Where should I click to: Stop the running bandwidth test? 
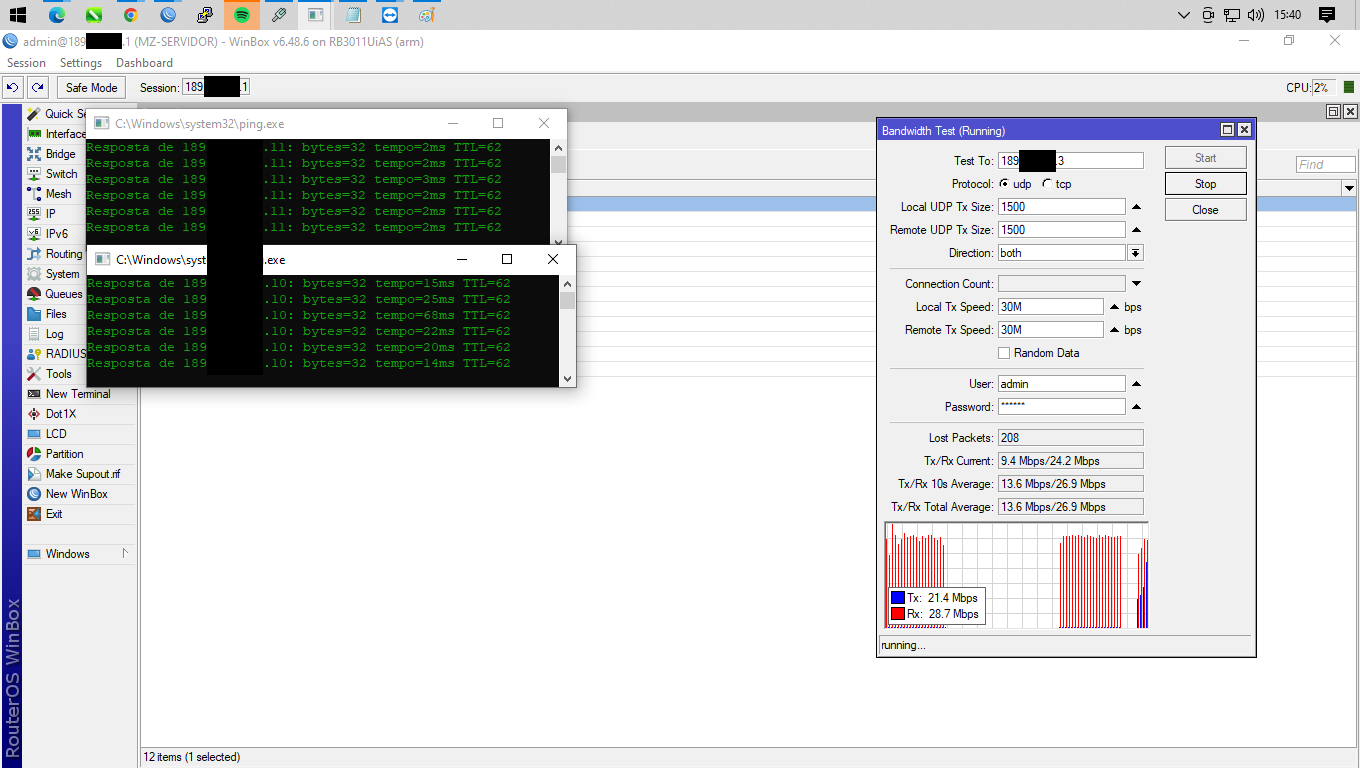[1205, 184]
